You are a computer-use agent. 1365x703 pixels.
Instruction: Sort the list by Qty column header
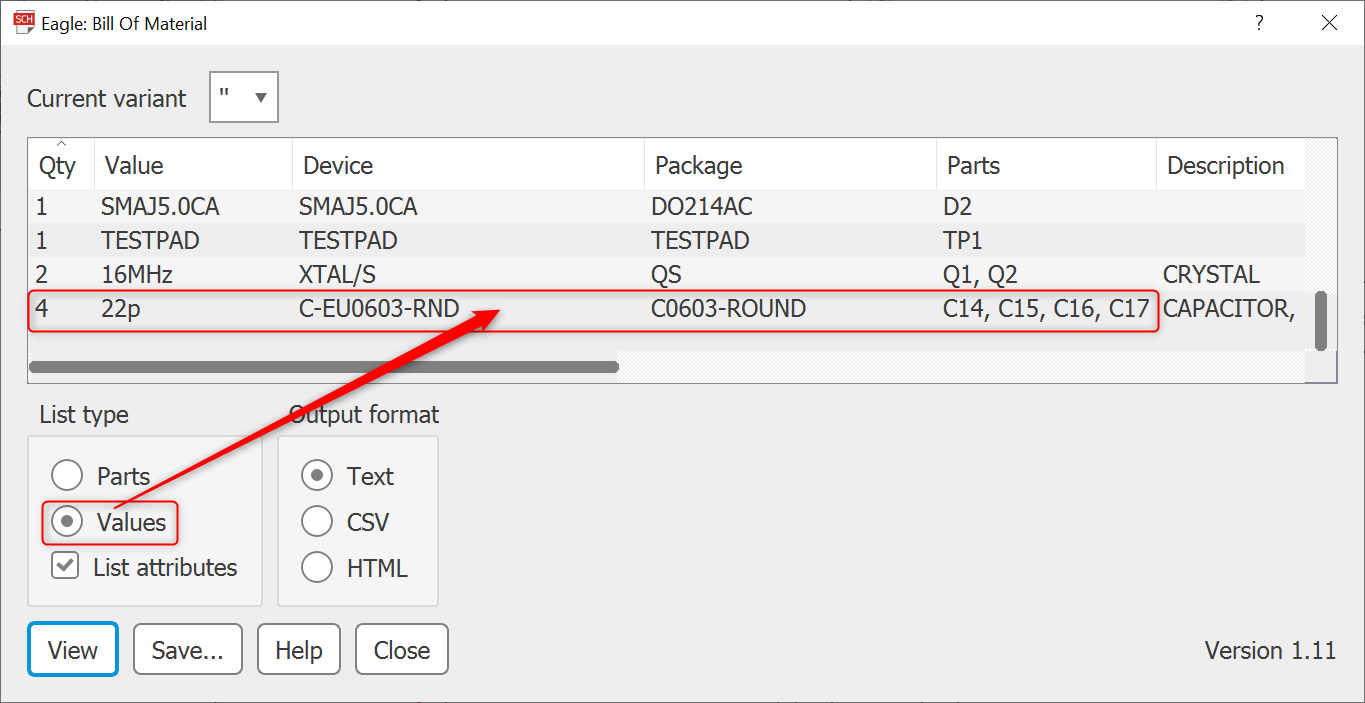click(x=58, y=166)
